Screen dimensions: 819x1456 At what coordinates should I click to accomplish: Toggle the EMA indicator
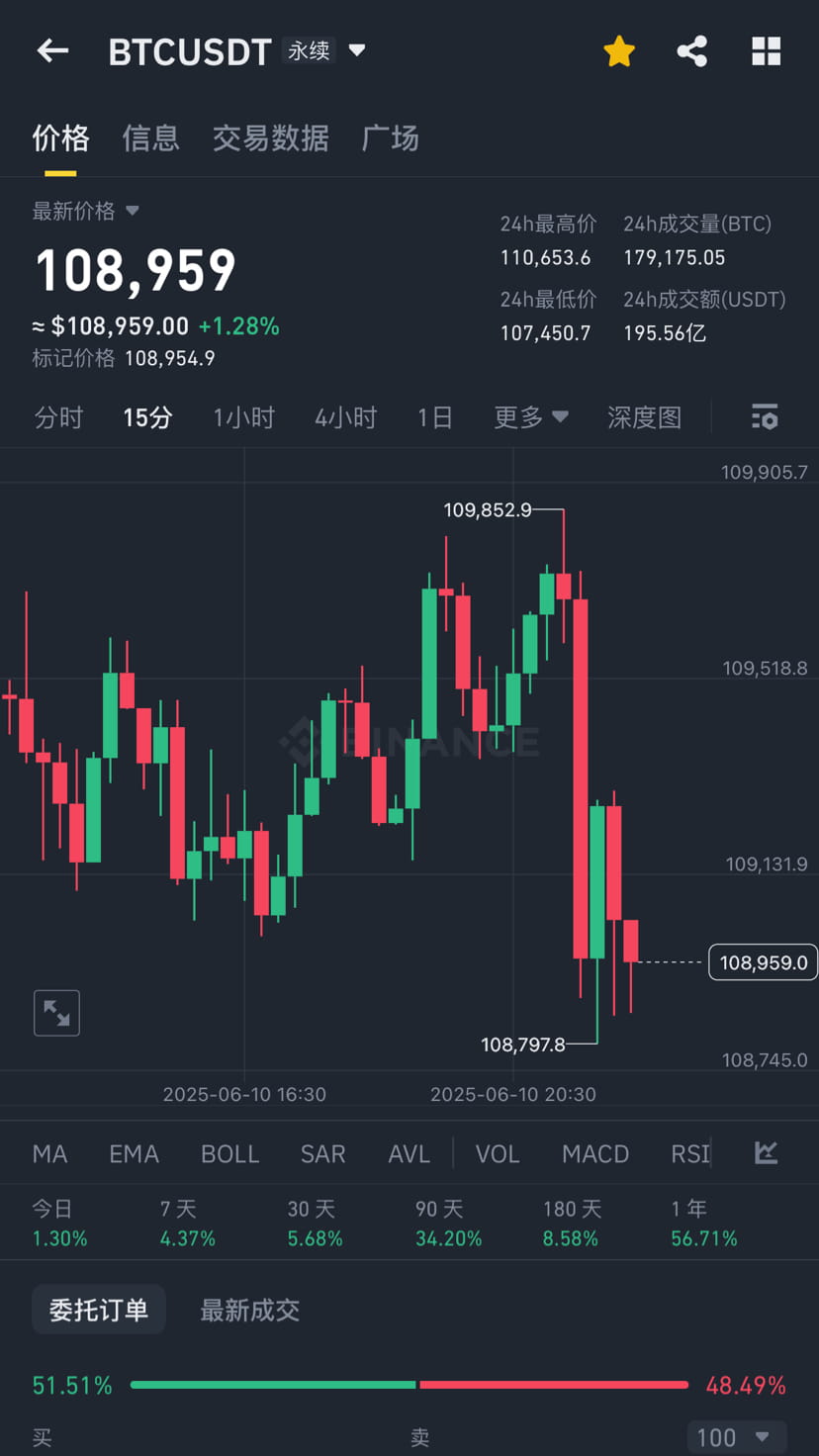point(134,1154)
